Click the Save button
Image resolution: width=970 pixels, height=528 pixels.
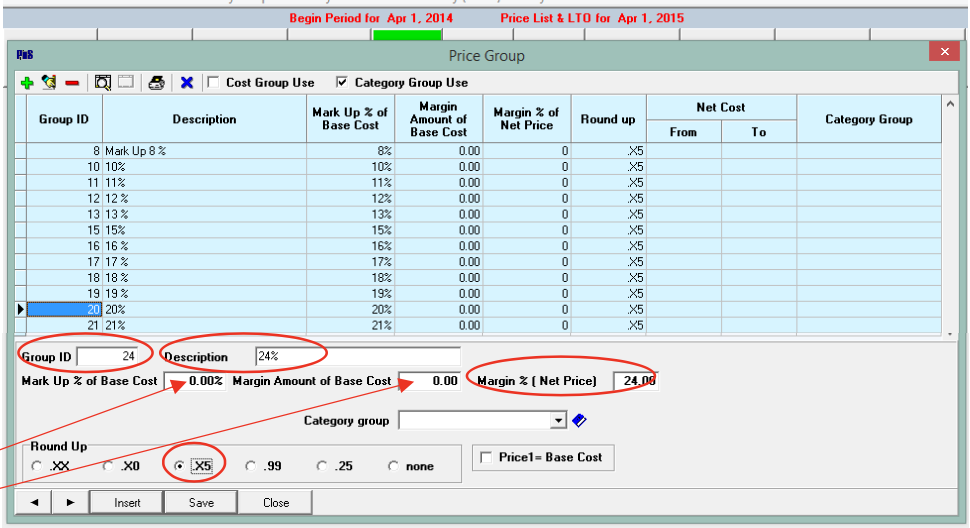[x=201, y=503]
